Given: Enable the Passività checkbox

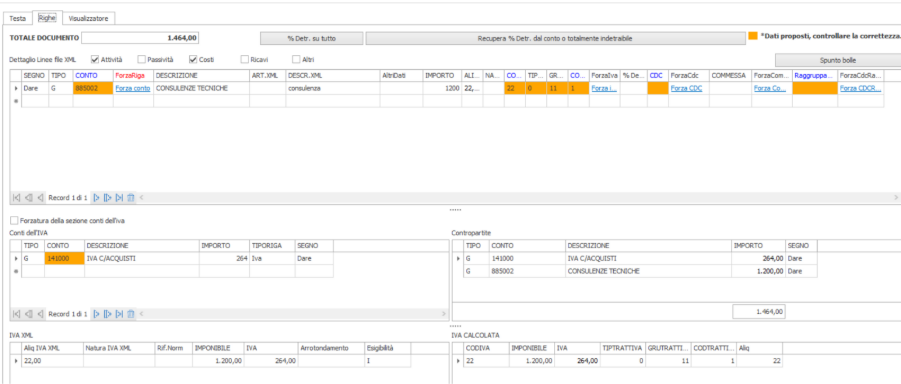Looking at the screenshot, I should pyautogui.click(x=141, y=59).
